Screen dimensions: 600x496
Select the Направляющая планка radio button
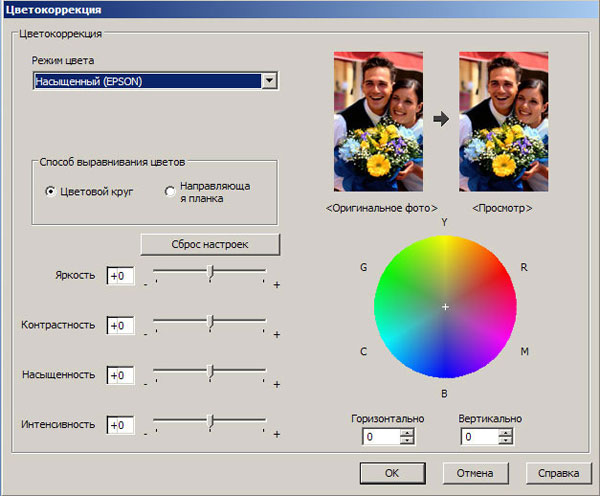(170, 191)
